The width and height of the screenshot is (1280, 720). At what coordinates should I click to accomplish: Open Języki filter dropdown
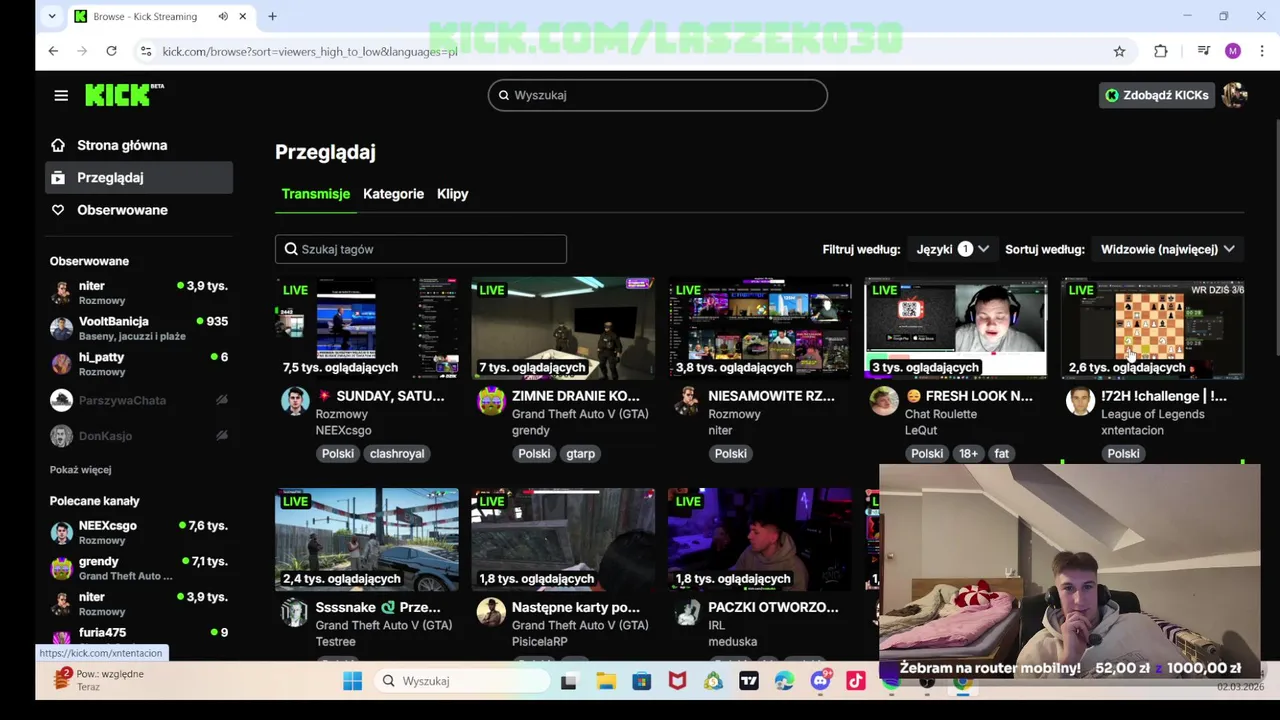[x=952, y=249]
